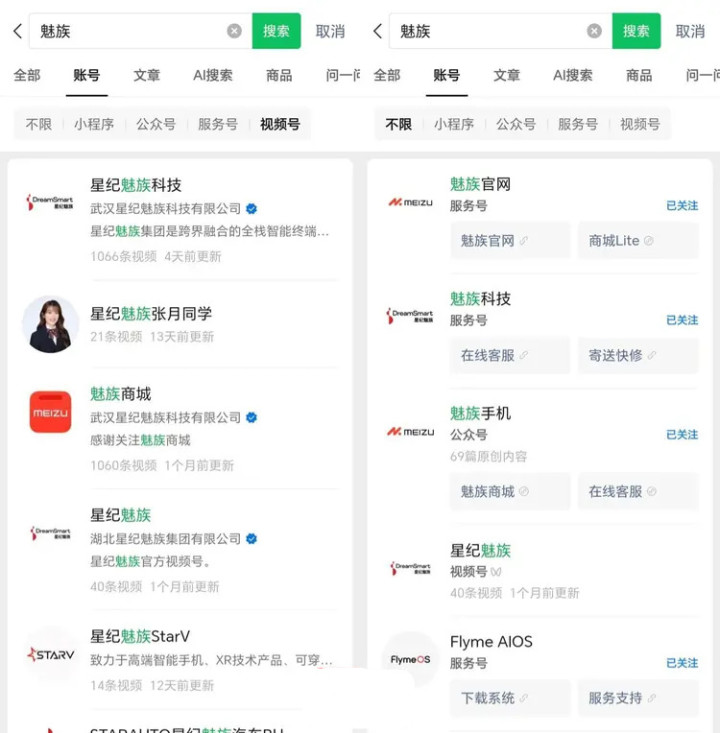Open 文章 tab on left screen
Viewport: 720px width, 733px height.
click(x=147, y=75)
